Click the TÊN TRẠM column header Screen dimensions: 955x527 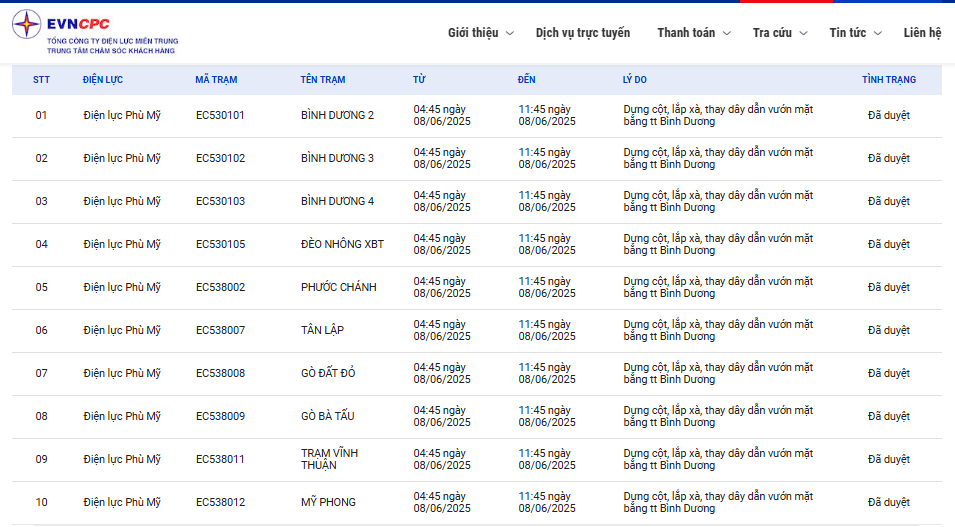tap(322, 80)
